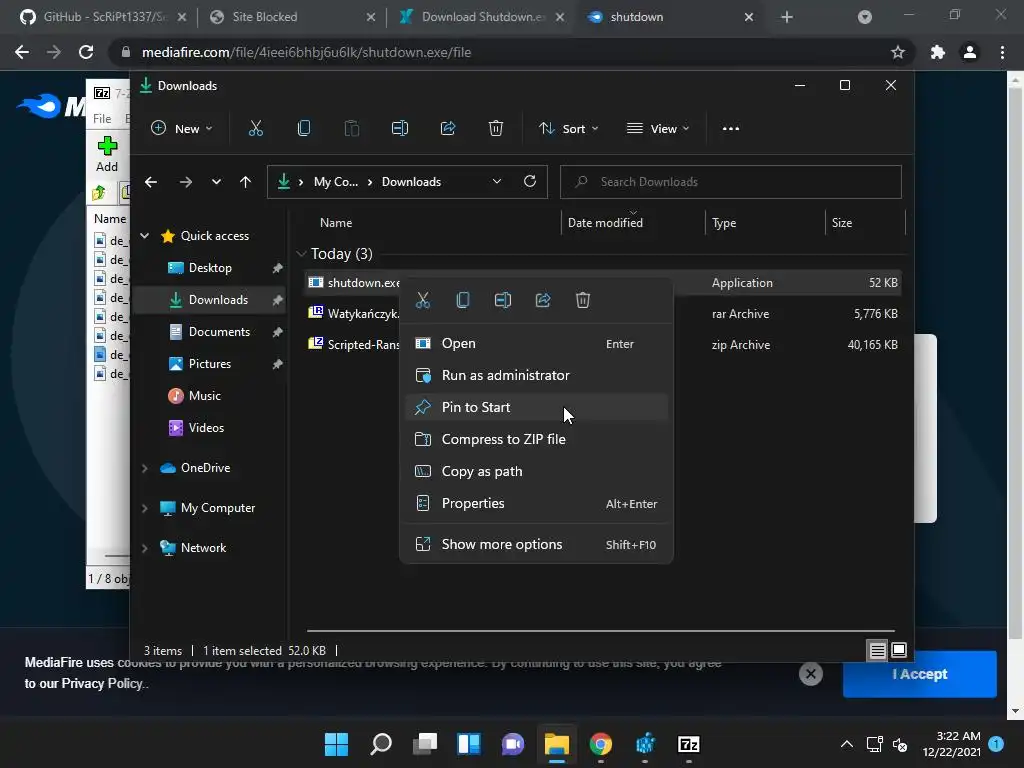This screenshot has width=1024, height=768.
Task: Choose Open from the context menu
Action: coord(536,344)
